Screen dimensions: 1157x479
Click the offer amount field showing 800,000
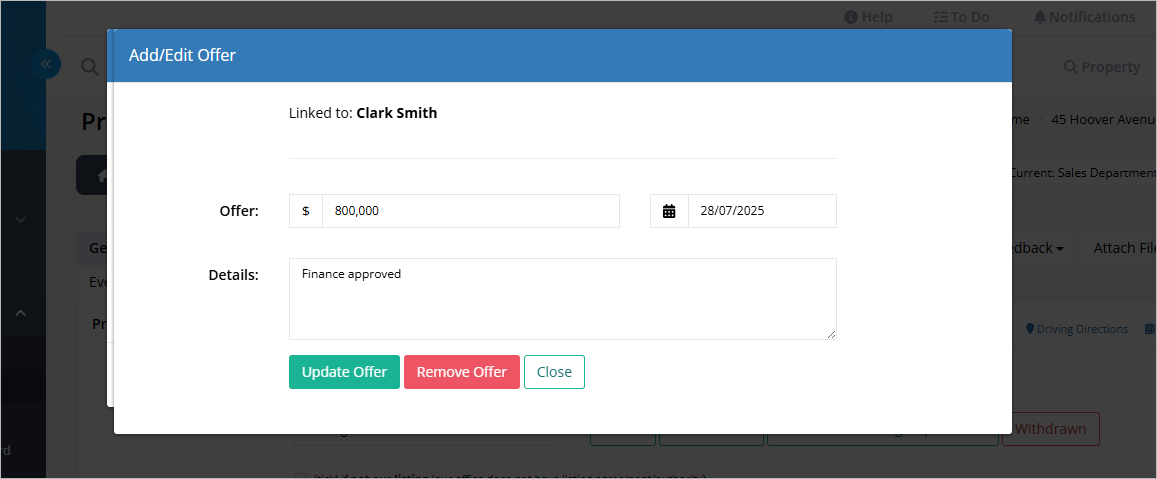[471, 211]
